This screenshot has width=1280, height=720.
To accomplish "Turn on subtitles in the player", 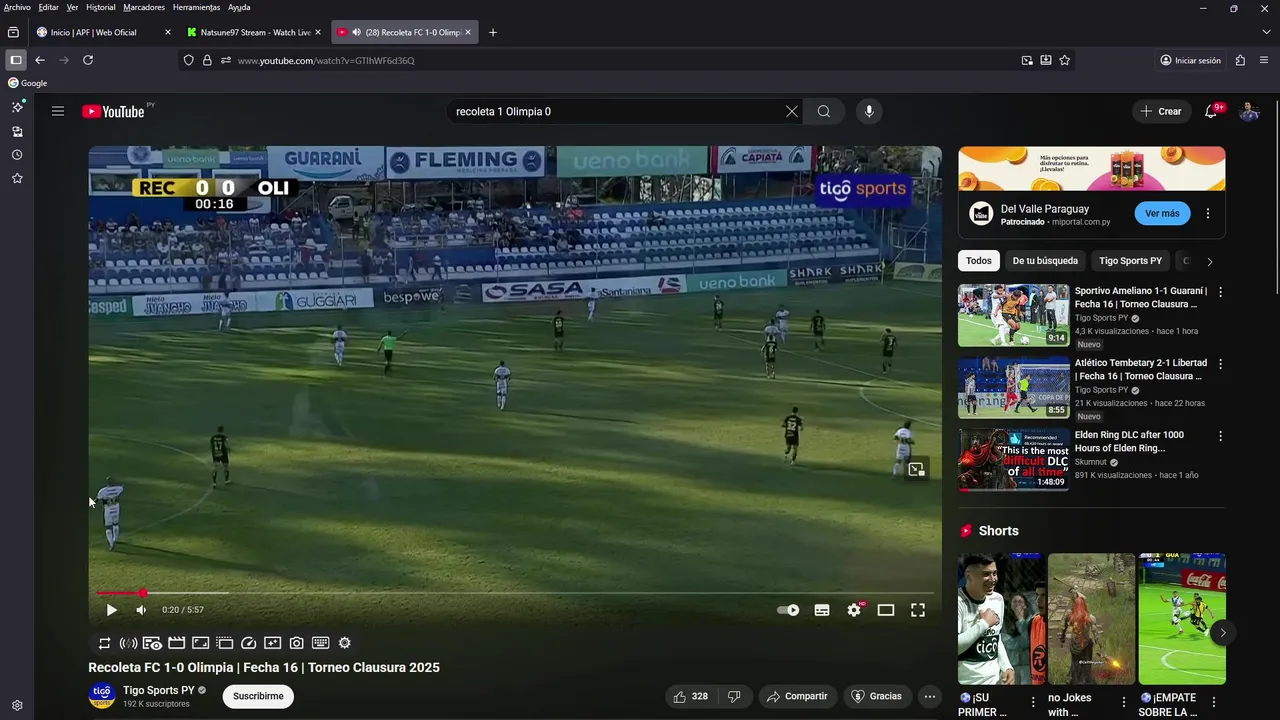I will pos(822,610).
